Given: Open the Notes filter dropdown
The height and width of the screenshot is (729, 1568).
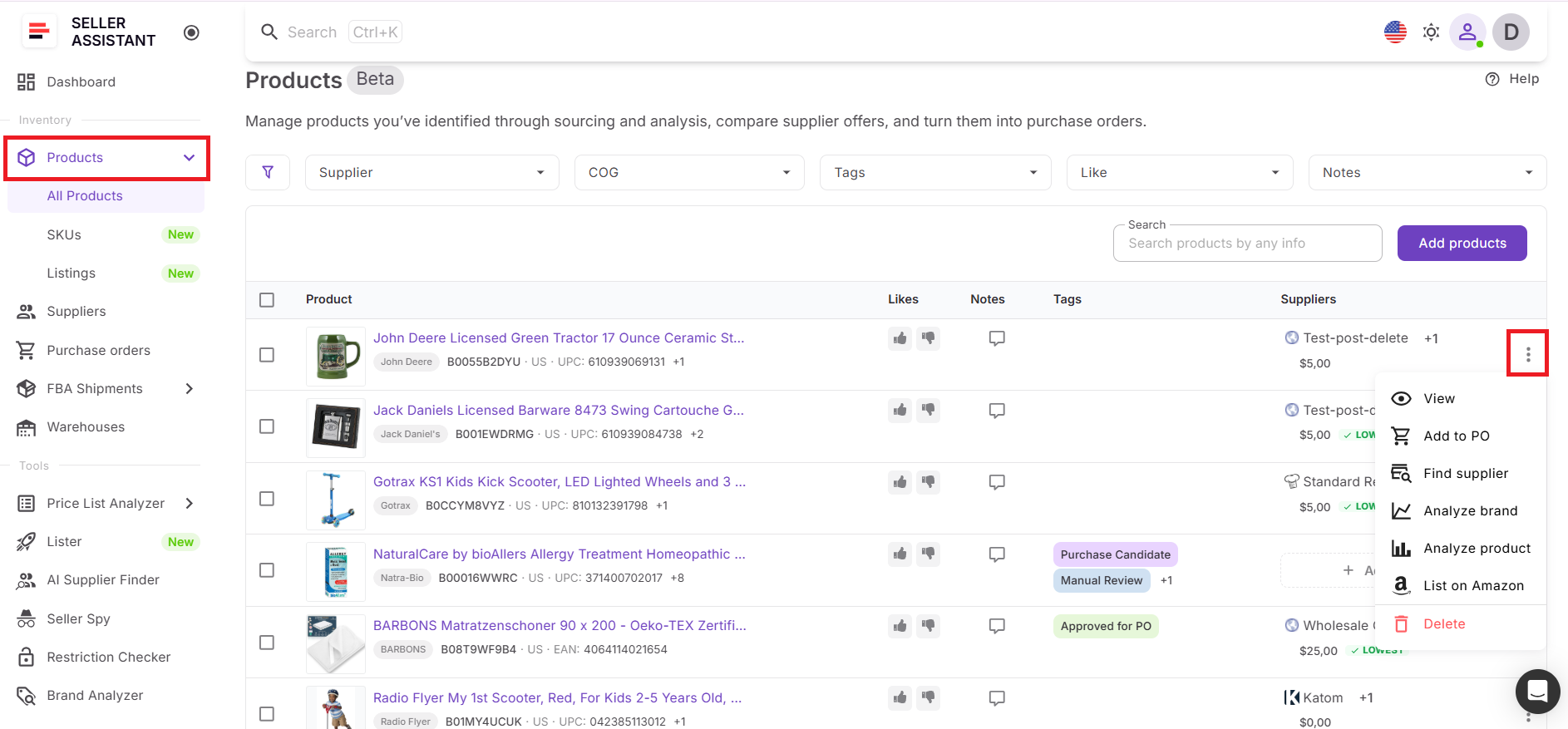Looking at the screenshot, I should click(1427, 172).
